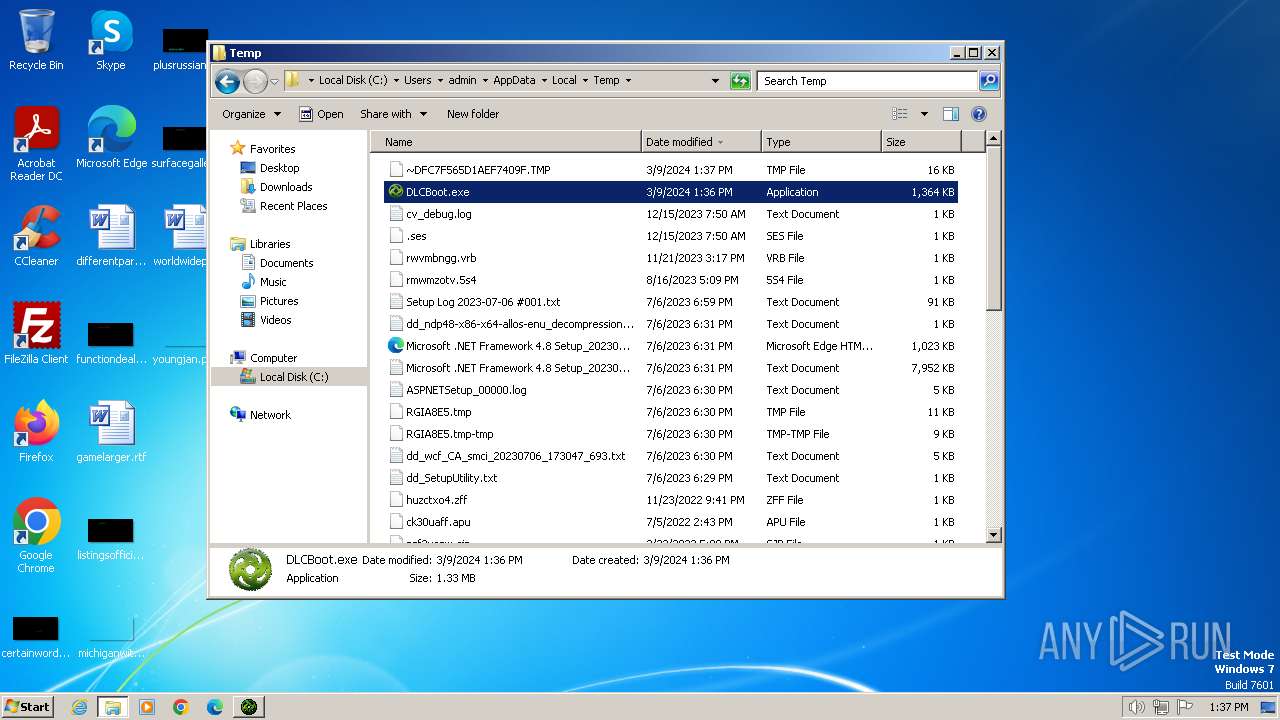Click the search magnifier icon
Image resolution: width=1280 pixels, height=720 pixels.
coord(988,81)
